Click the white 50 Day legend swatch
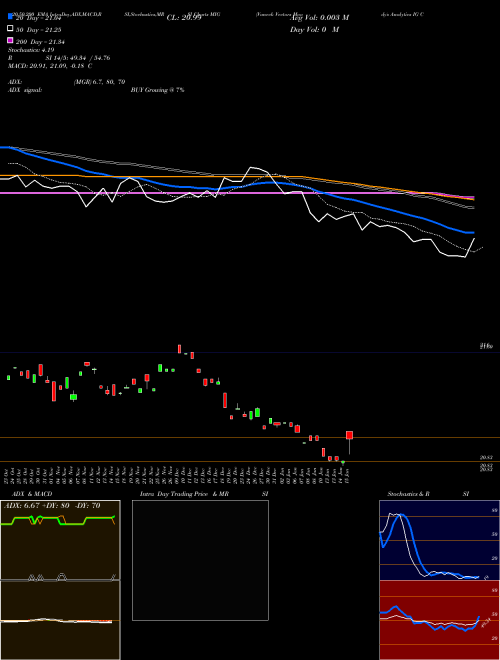This screenshot has height=660, width=500. click(x=10, y=29)
